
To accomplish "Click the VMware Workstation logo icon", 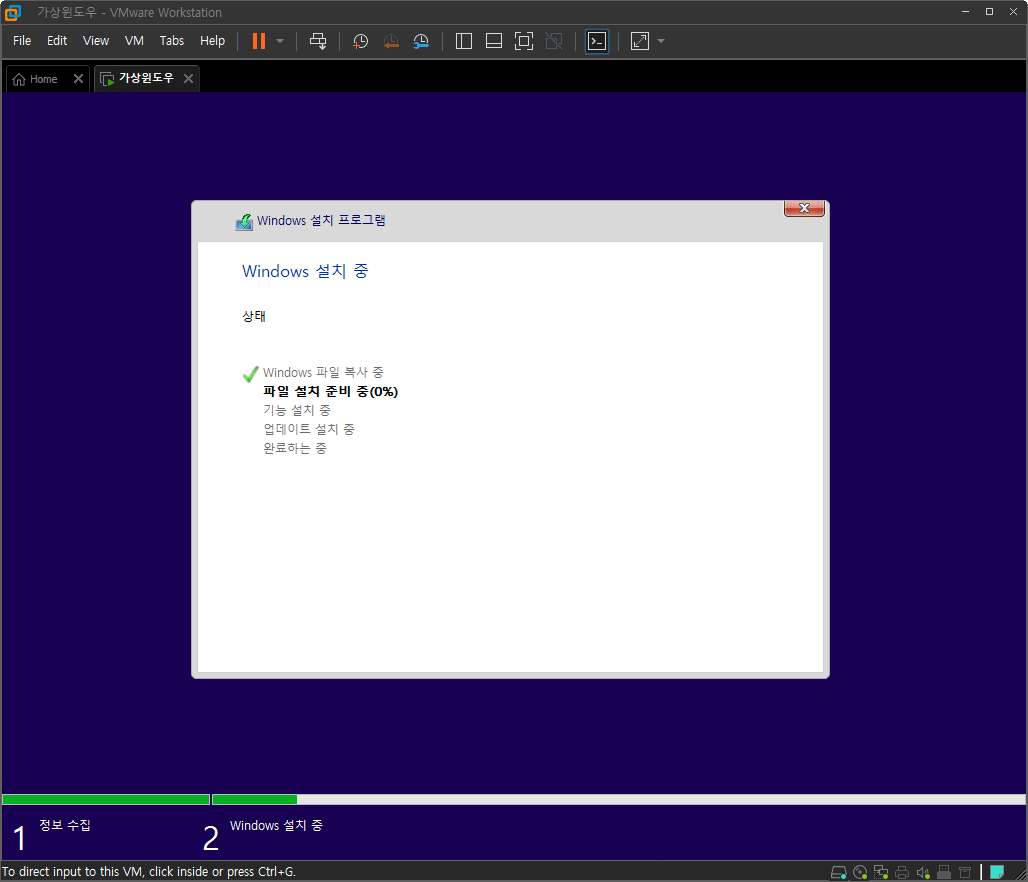I will point(13,12).
